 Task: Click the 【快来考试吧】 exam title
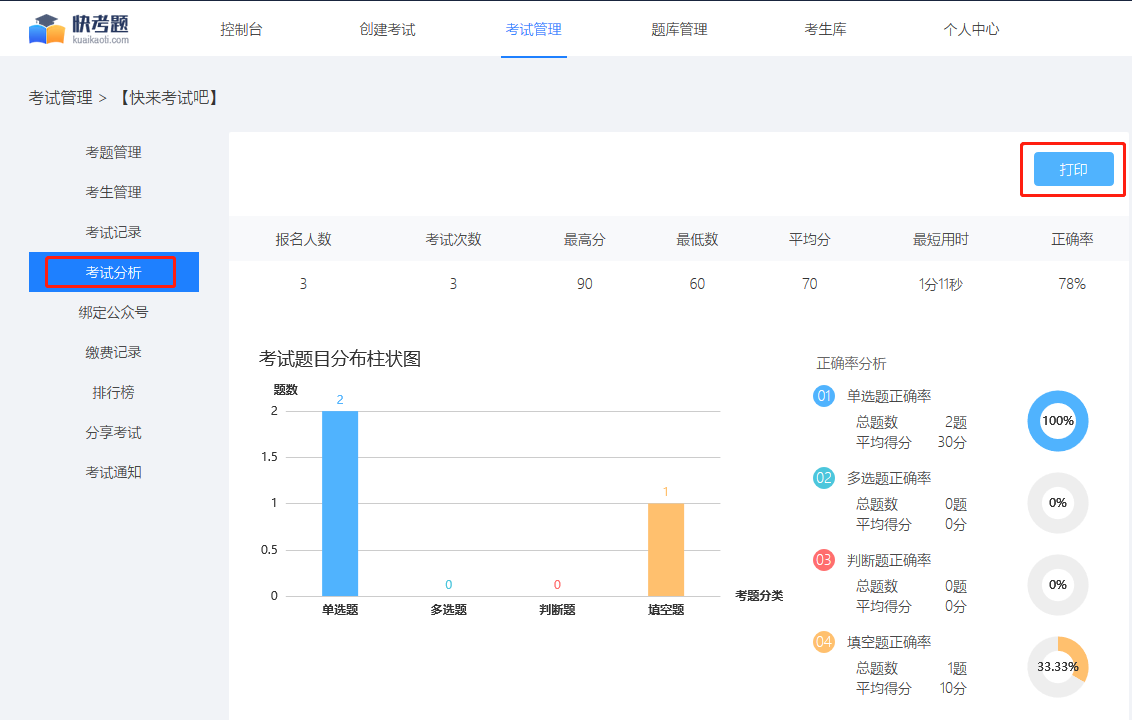click(x=169, y=97)
